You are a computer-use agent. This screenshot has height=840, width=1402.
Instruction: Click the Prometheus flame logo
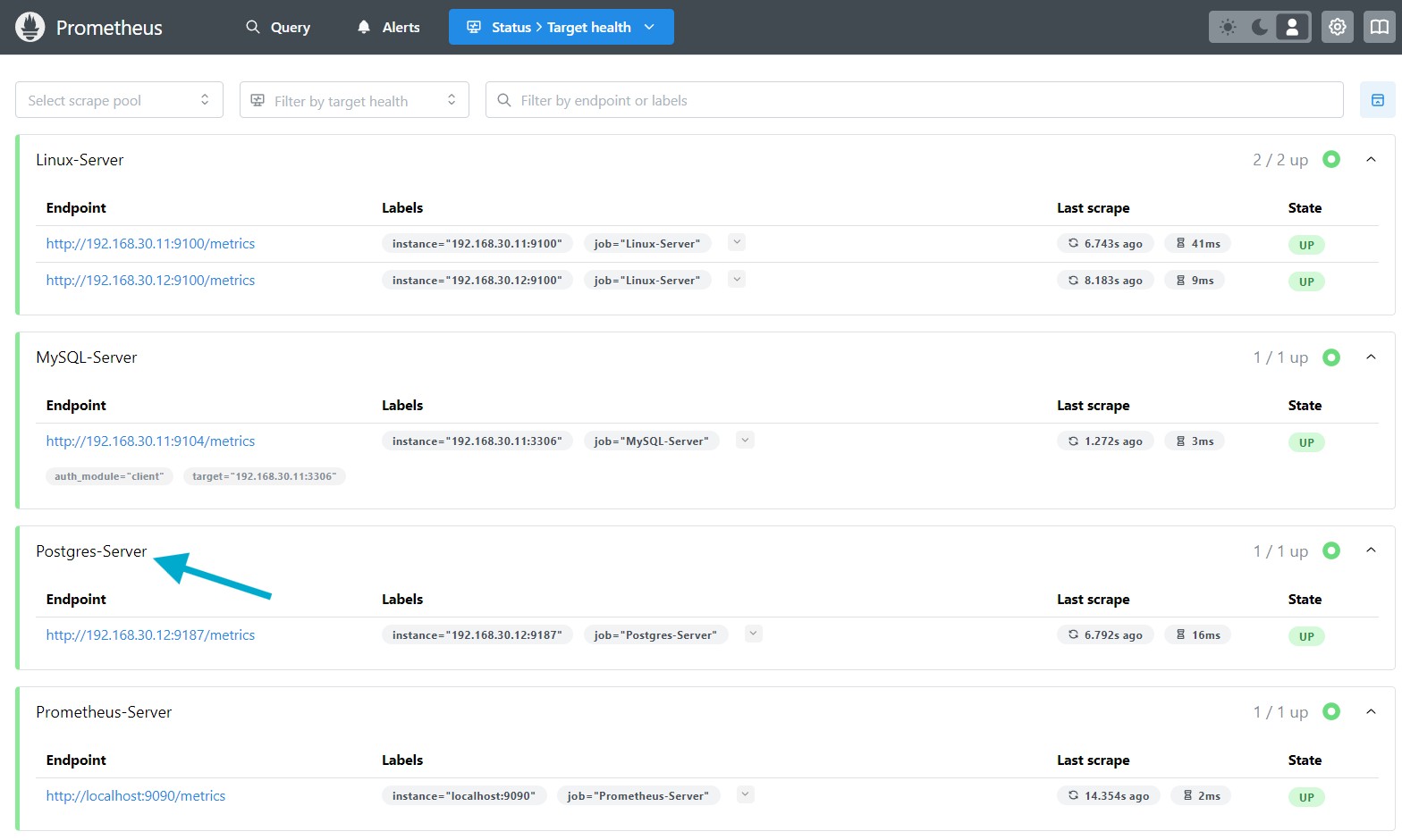point(30,28)
